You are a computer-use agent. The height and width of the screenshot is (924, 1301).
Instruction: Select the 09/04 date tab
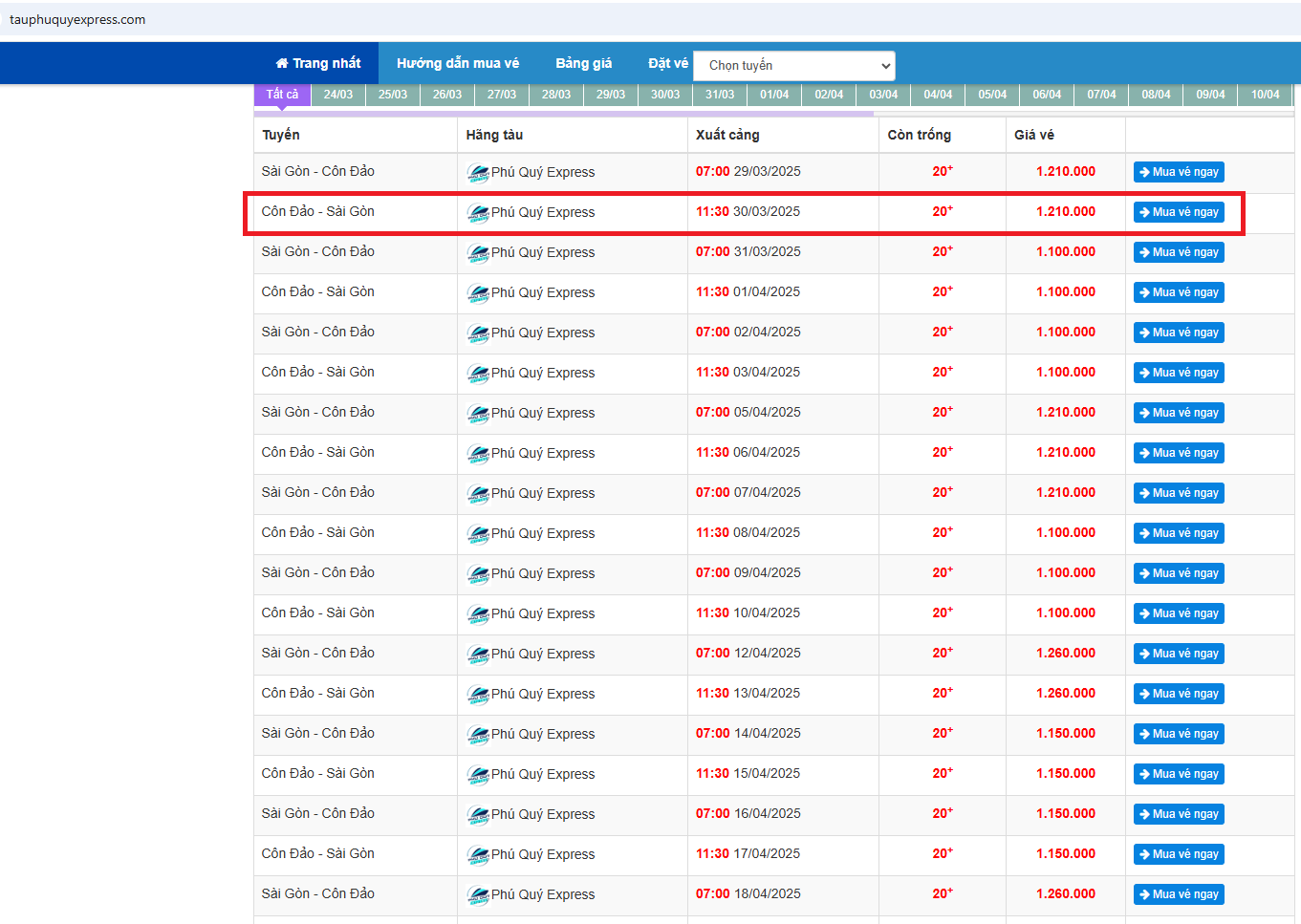[x=1210, y=95]
